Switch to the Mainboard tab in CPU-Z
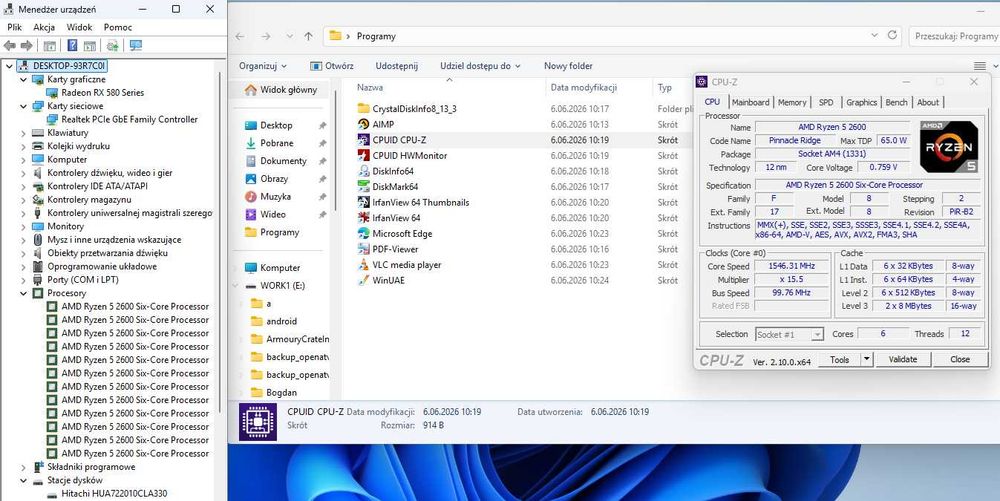 point(751,103)
